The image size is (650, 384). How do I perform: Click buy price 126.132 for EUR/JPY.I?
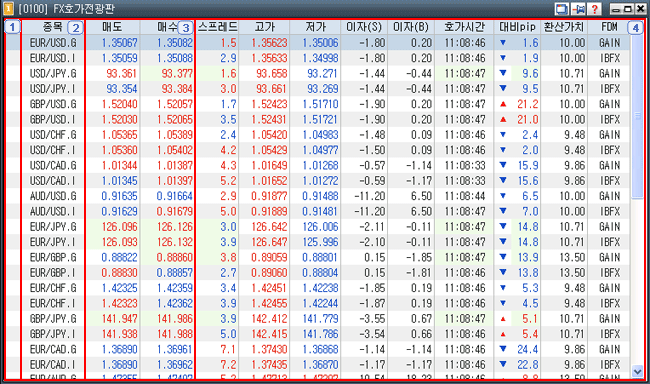click(x=175, y=242)
